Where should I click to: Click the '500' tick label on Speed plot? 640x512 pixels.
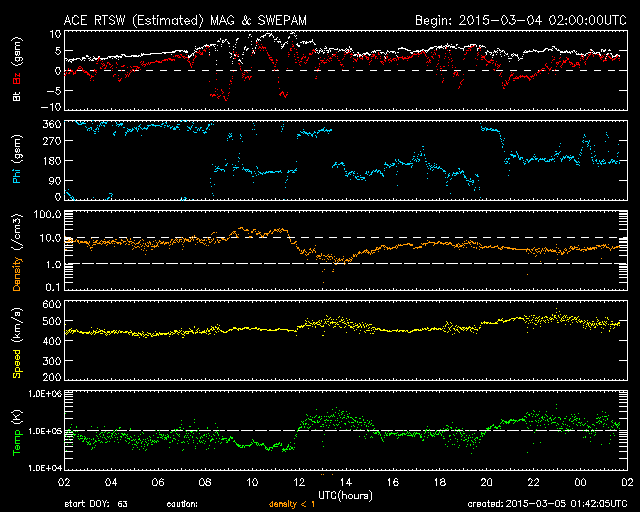tap(52, 321)
